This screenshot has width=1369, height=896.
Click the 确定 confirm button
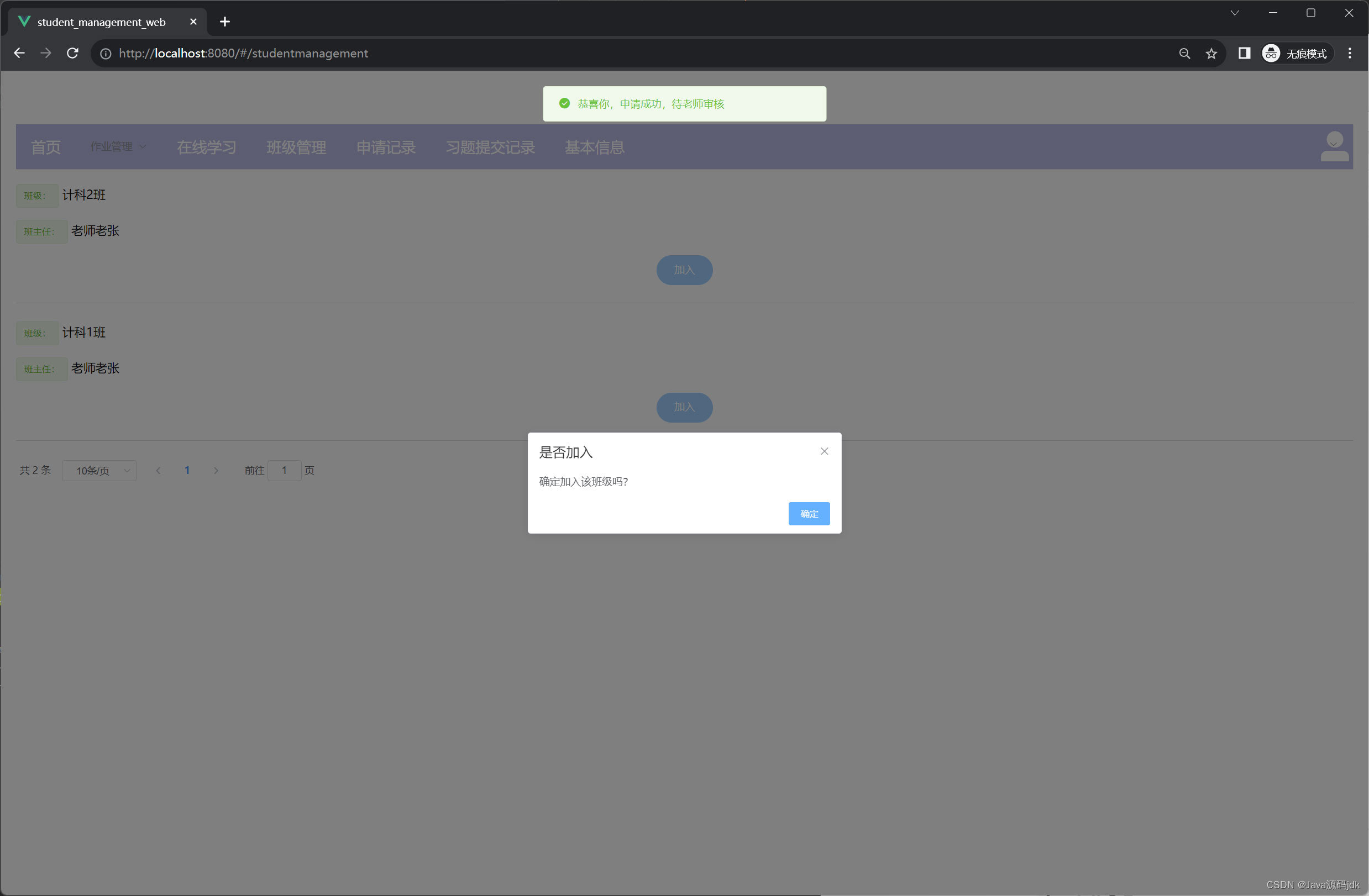[808, 514]
